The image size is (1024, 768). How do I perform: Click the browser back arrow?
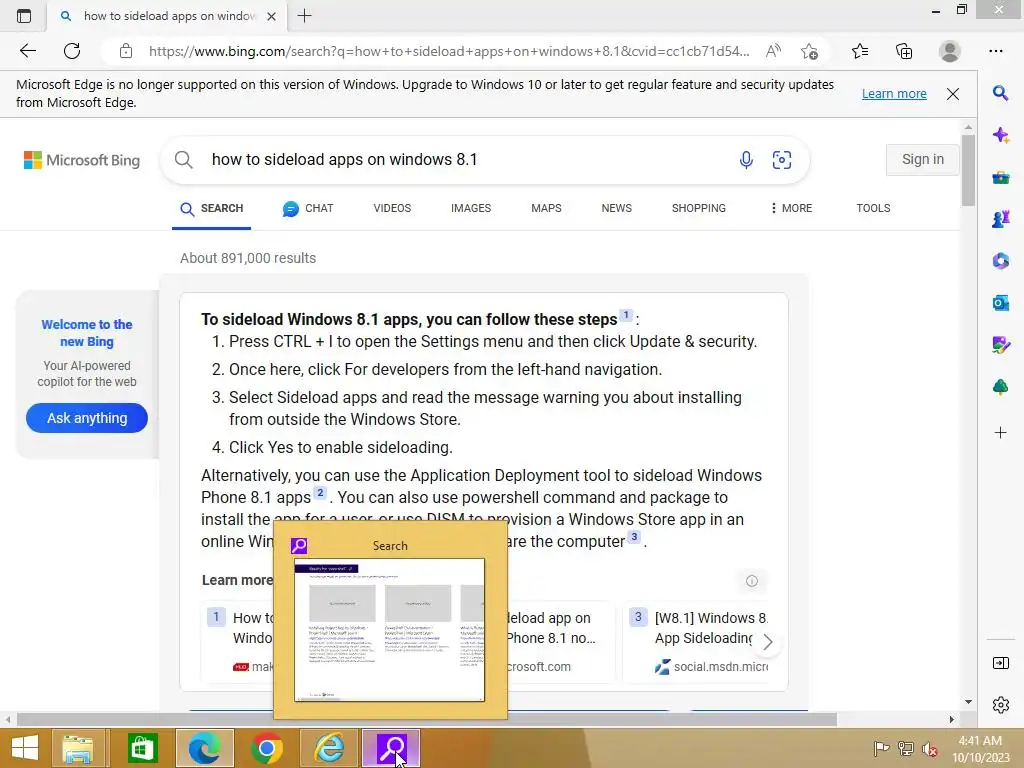click(x=27, y=51)
